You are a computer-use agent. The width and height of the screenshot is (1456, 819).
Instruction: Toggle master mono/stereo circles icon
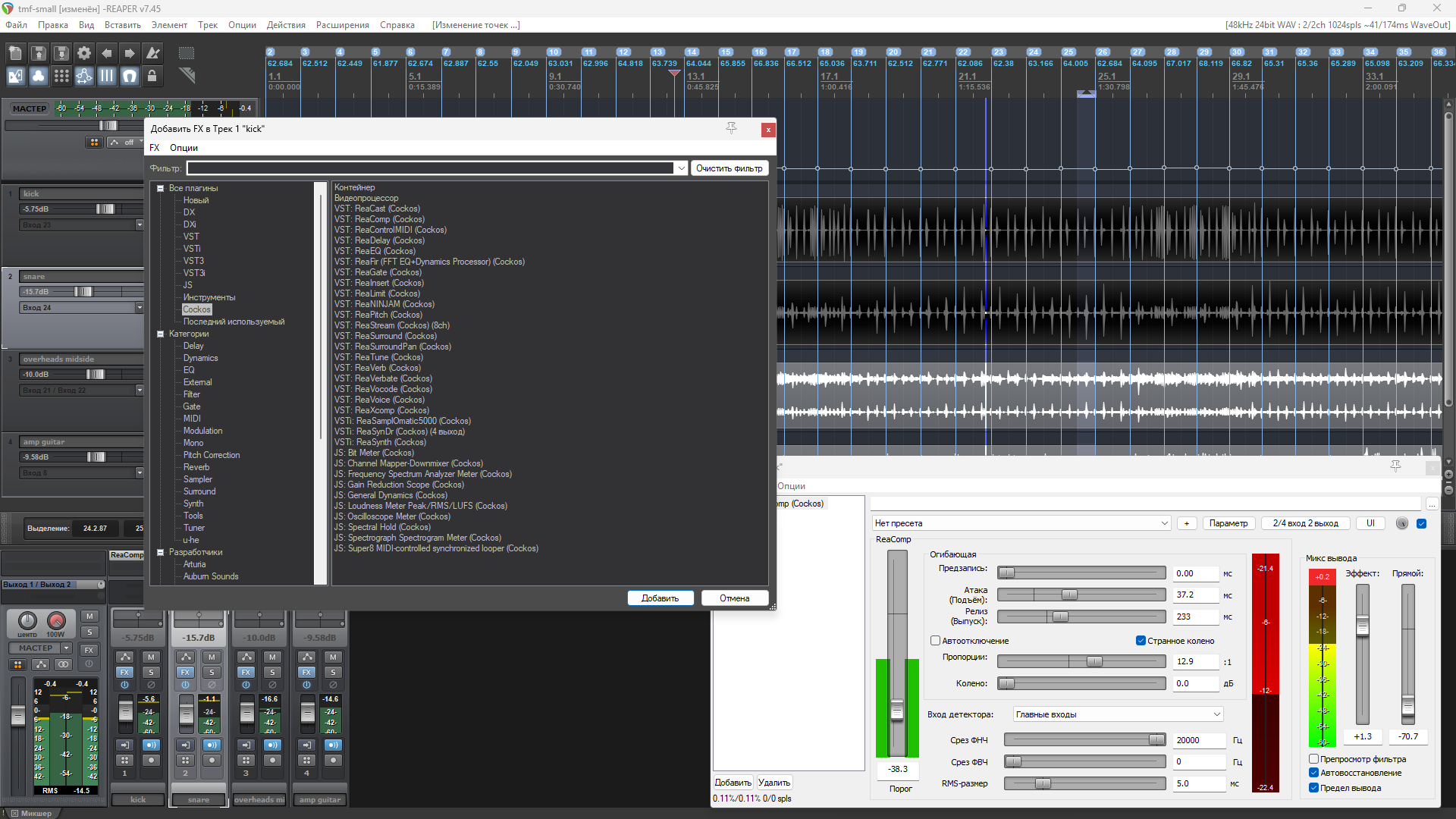click(x=63, y=664)
